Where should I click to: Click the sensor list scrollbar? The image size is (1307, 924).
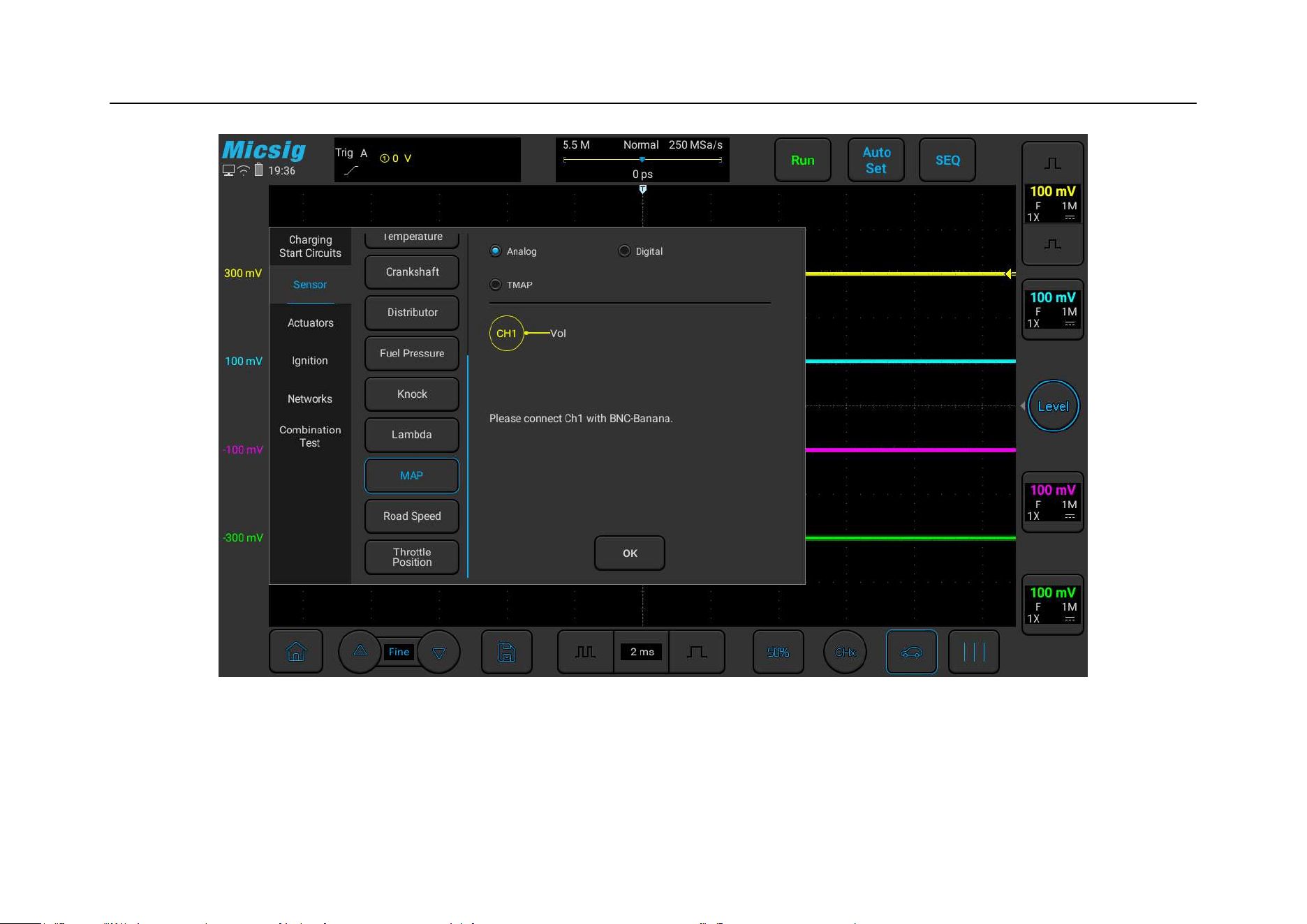click(468, 466)
